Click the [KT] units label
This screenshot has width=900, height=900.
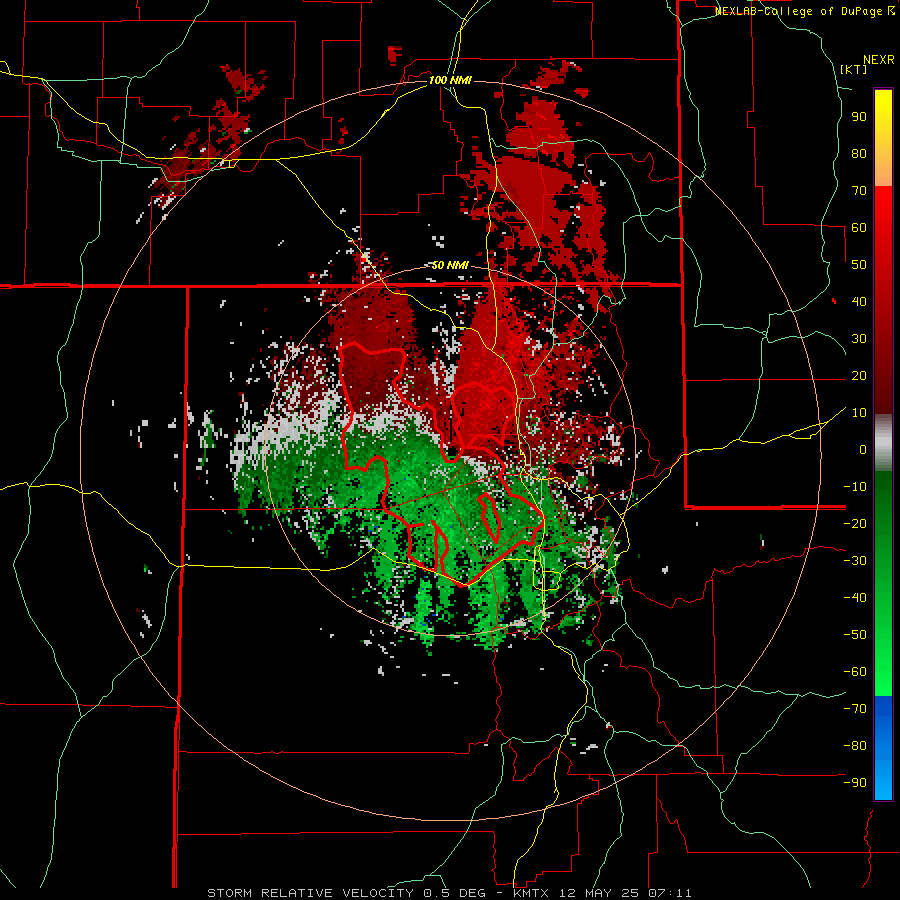click(853, 69)
